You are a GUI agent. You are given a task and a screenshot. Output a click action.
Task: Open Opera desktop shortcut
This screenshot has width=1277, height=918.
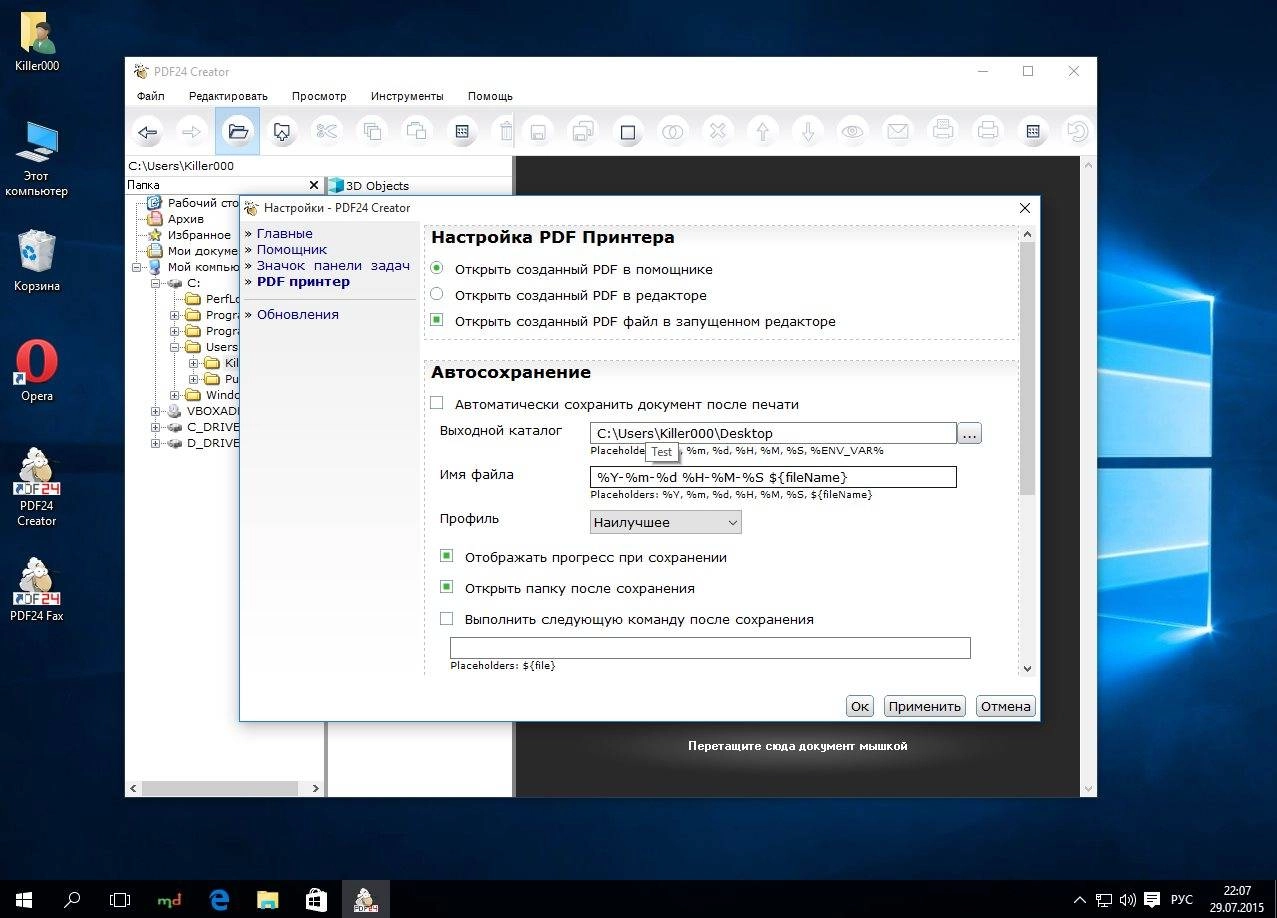pos(37,371)
